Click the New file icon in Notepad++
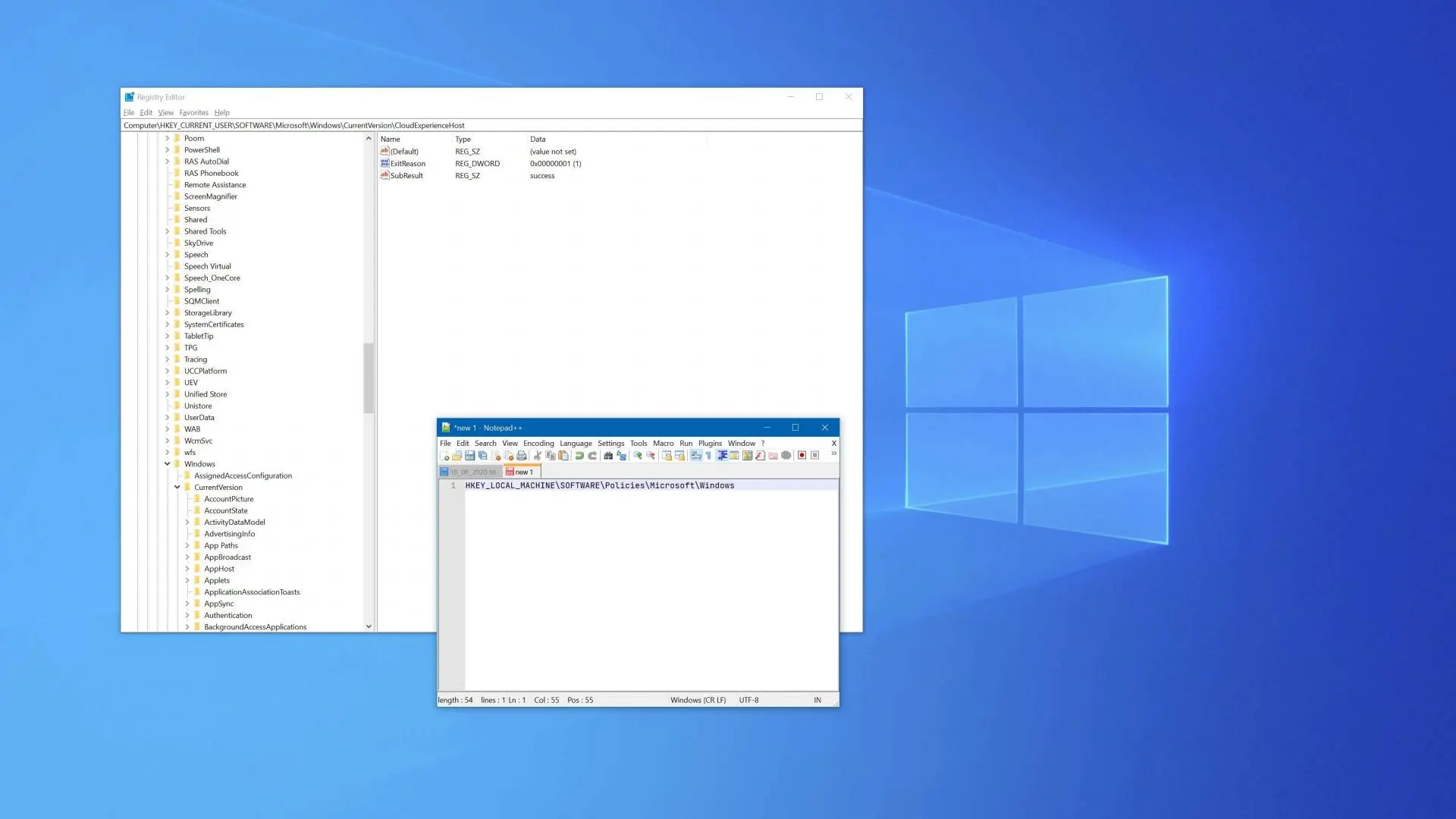Viewport: 1456px width, 819px height. coord(444,455)
